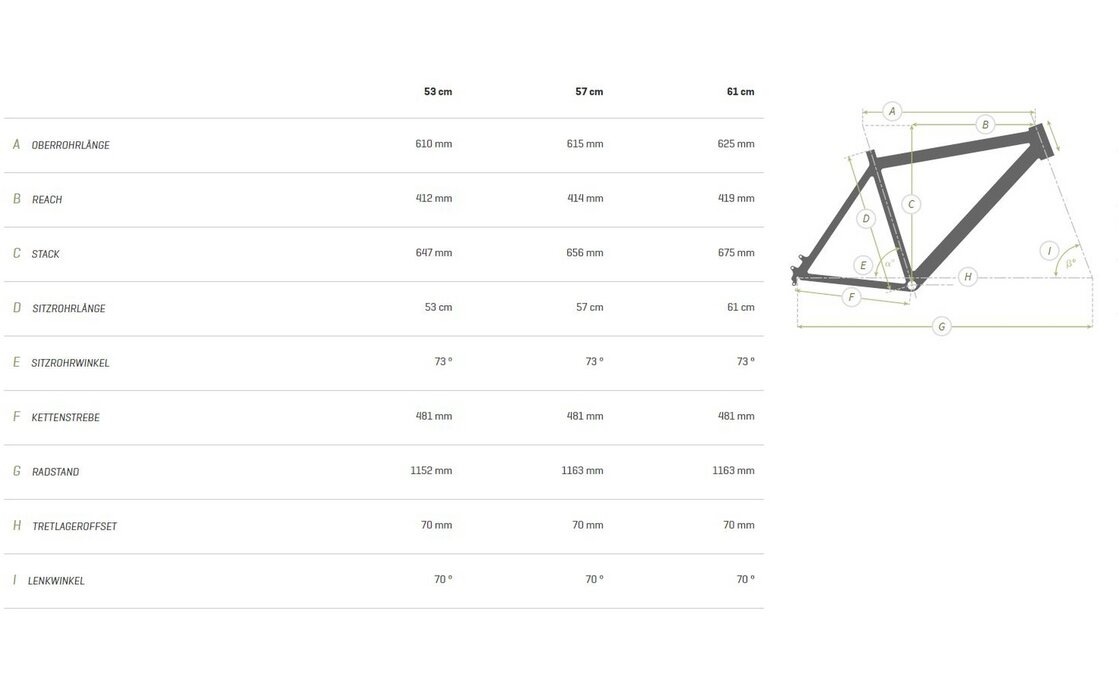This screenshot has height=689, width=1119.
Task: Click the circled D marker on seat tube
Action: tap(867, 218)
